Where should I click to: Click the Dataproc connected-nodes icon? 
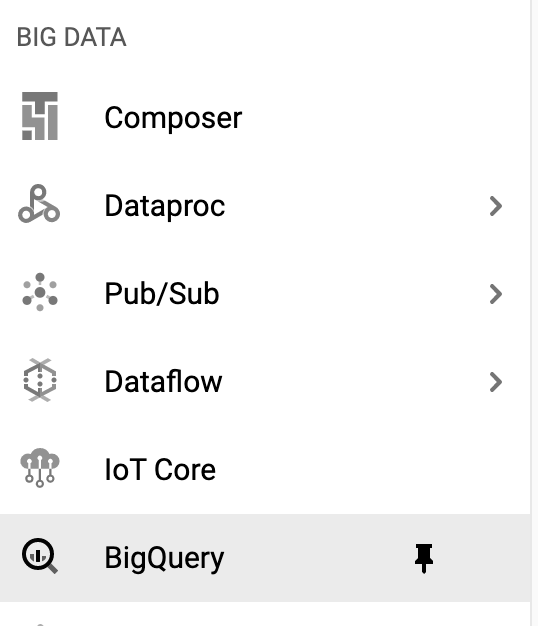pos(39,204)
